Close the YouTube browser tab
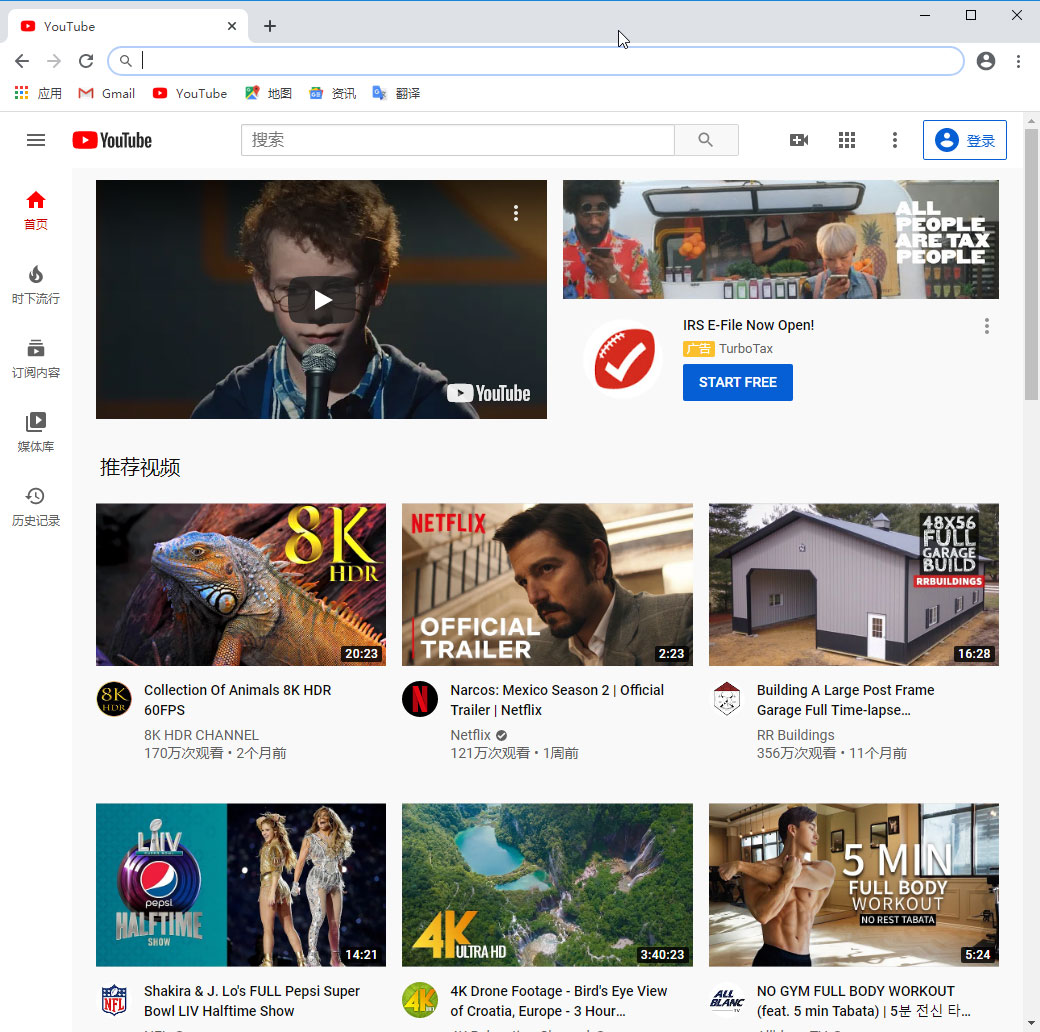The height and width of the screenshot is (1032, 1040). click(231, 27)
